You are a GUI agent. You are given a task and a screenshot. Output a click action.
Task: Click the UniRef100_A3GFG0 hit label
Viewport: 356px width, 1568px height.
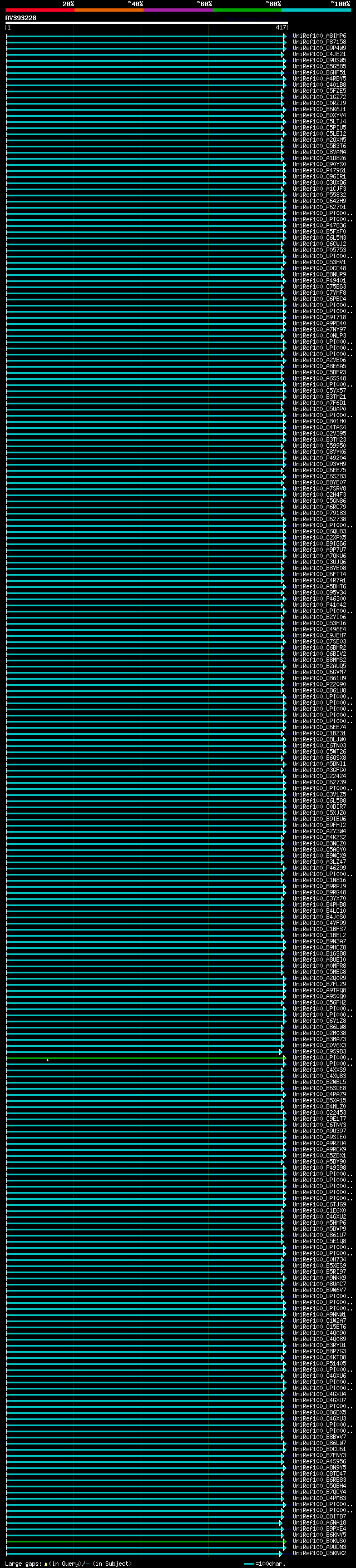319,770
